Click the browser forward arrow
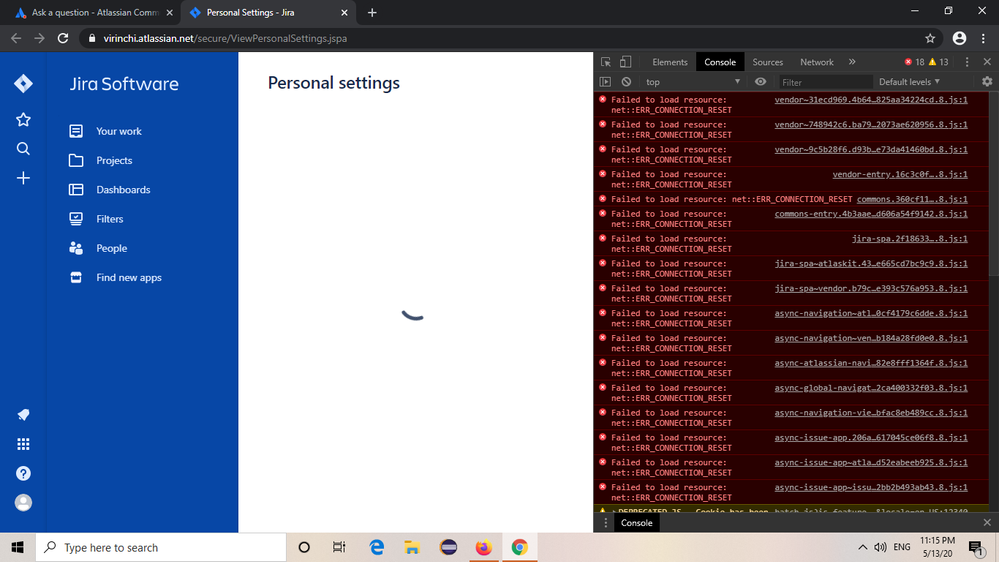The image size is (999, 562). [40, 38]
